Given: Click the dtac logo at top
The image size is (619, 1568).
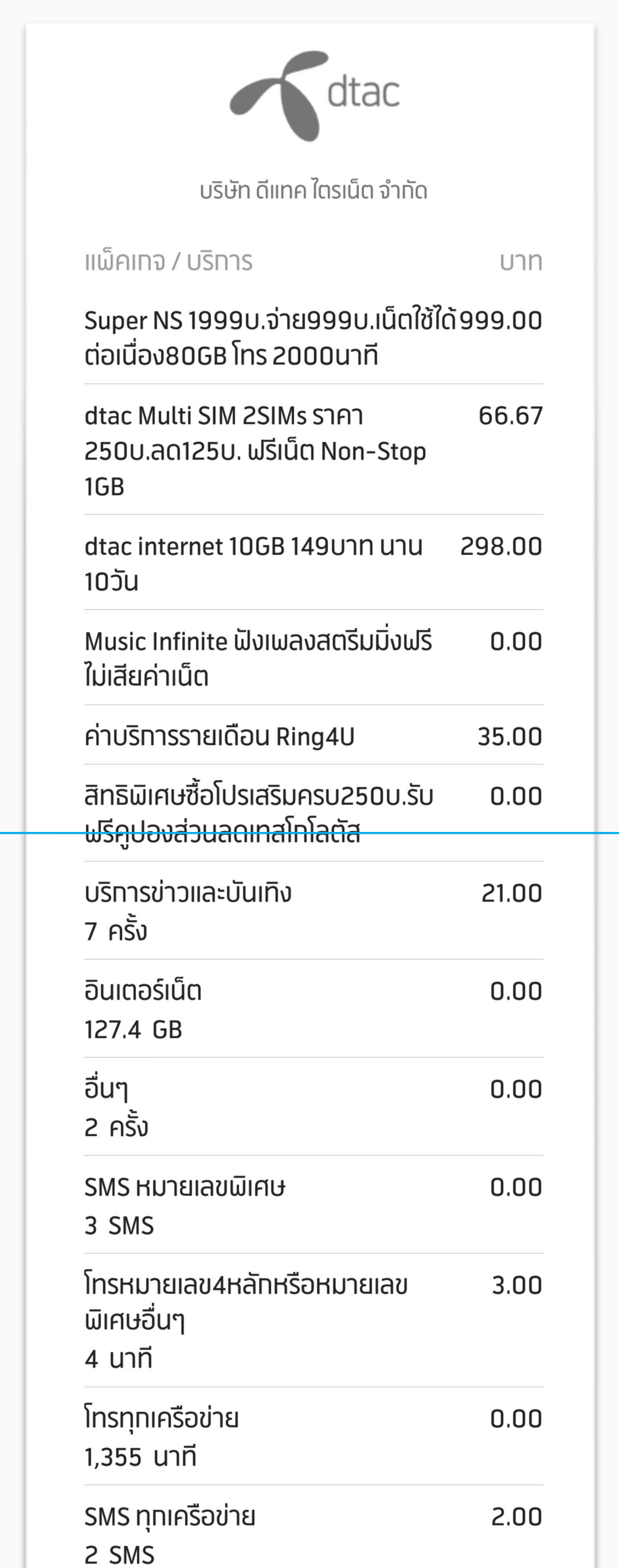Looking at the screenshot, I should [314, 96].
